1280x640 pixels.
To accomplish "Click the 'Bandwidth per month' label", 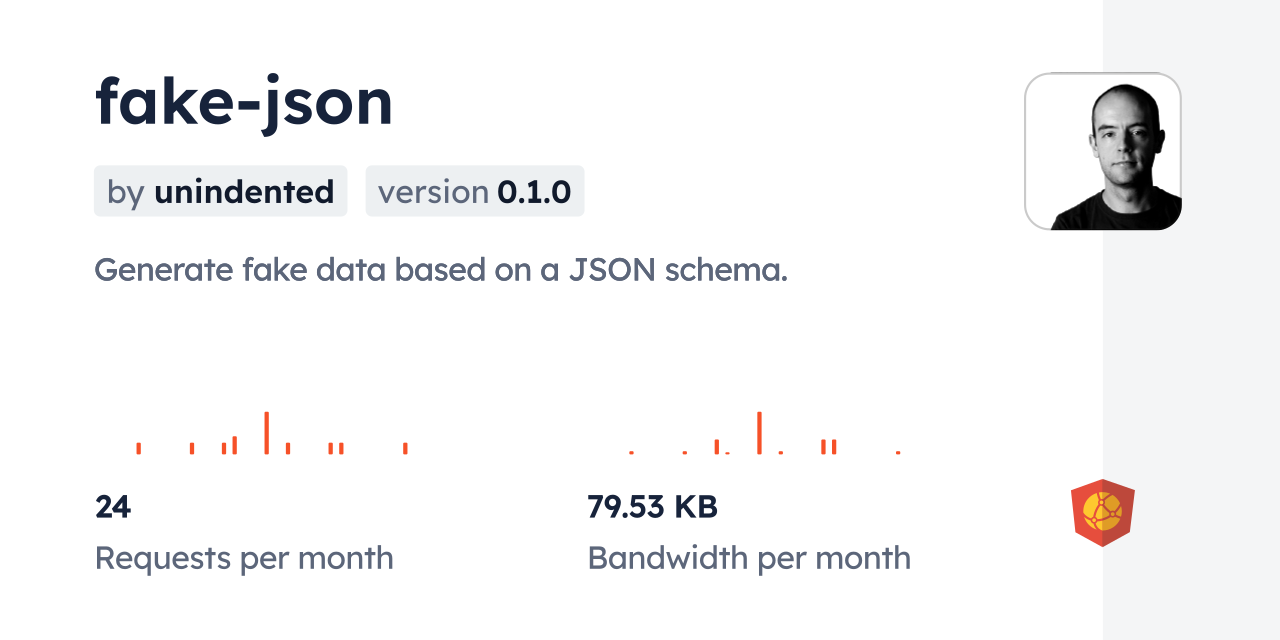I will (x=749, y=558).
